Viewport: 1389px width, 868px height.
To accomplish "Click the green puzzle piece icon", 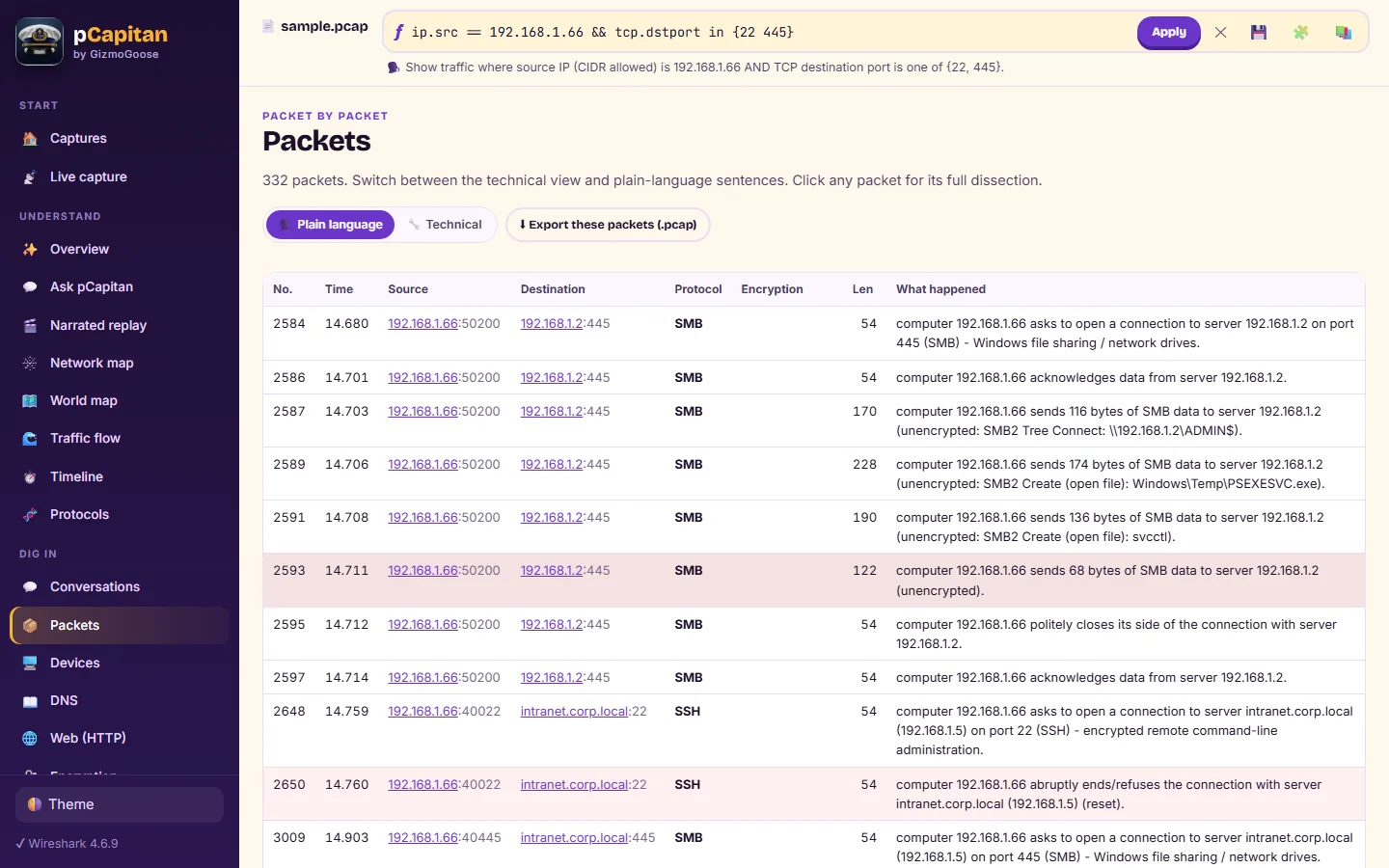I will coord(1300,33).
